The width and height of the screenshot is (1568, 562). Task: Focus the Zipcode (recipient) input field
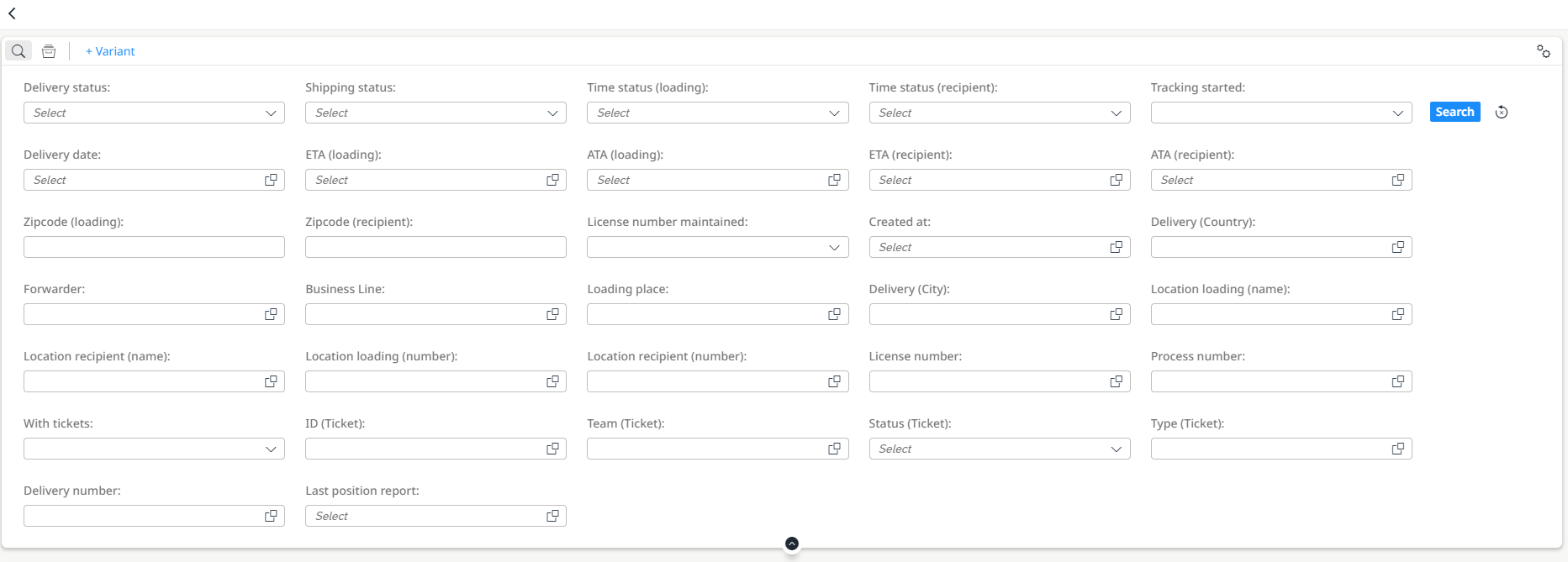[436, 247]
